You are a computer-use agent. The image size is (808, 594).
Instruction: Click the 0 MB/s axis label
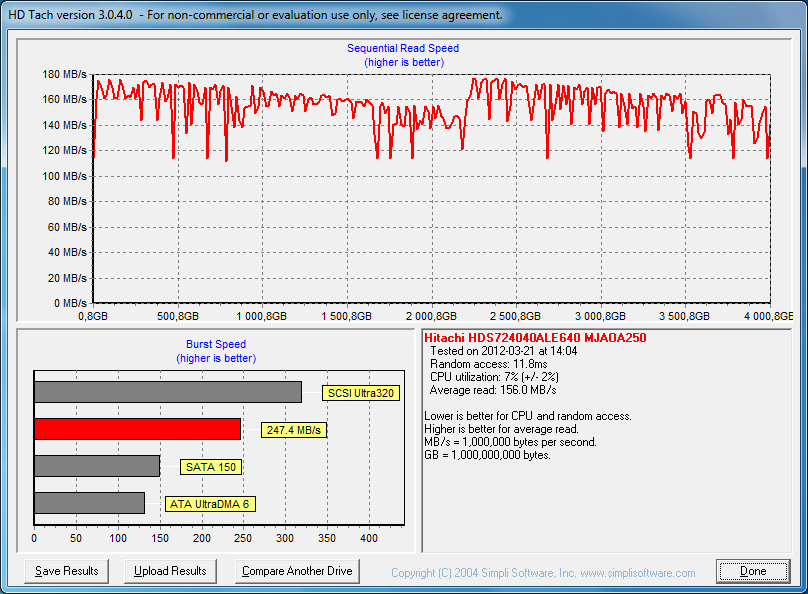(70, 303)
